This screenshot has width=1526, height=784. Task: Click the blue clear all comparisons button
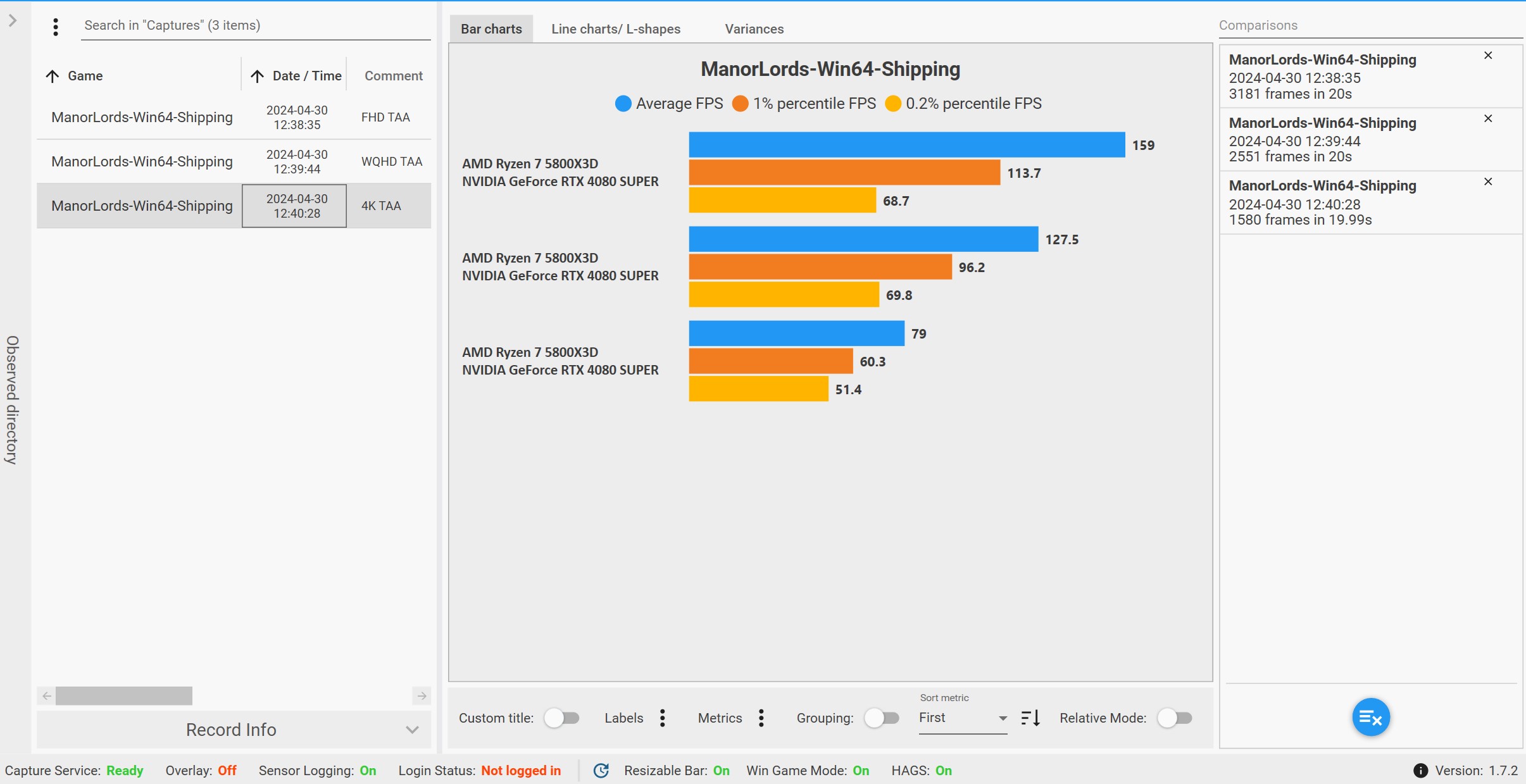[1371, 718]
